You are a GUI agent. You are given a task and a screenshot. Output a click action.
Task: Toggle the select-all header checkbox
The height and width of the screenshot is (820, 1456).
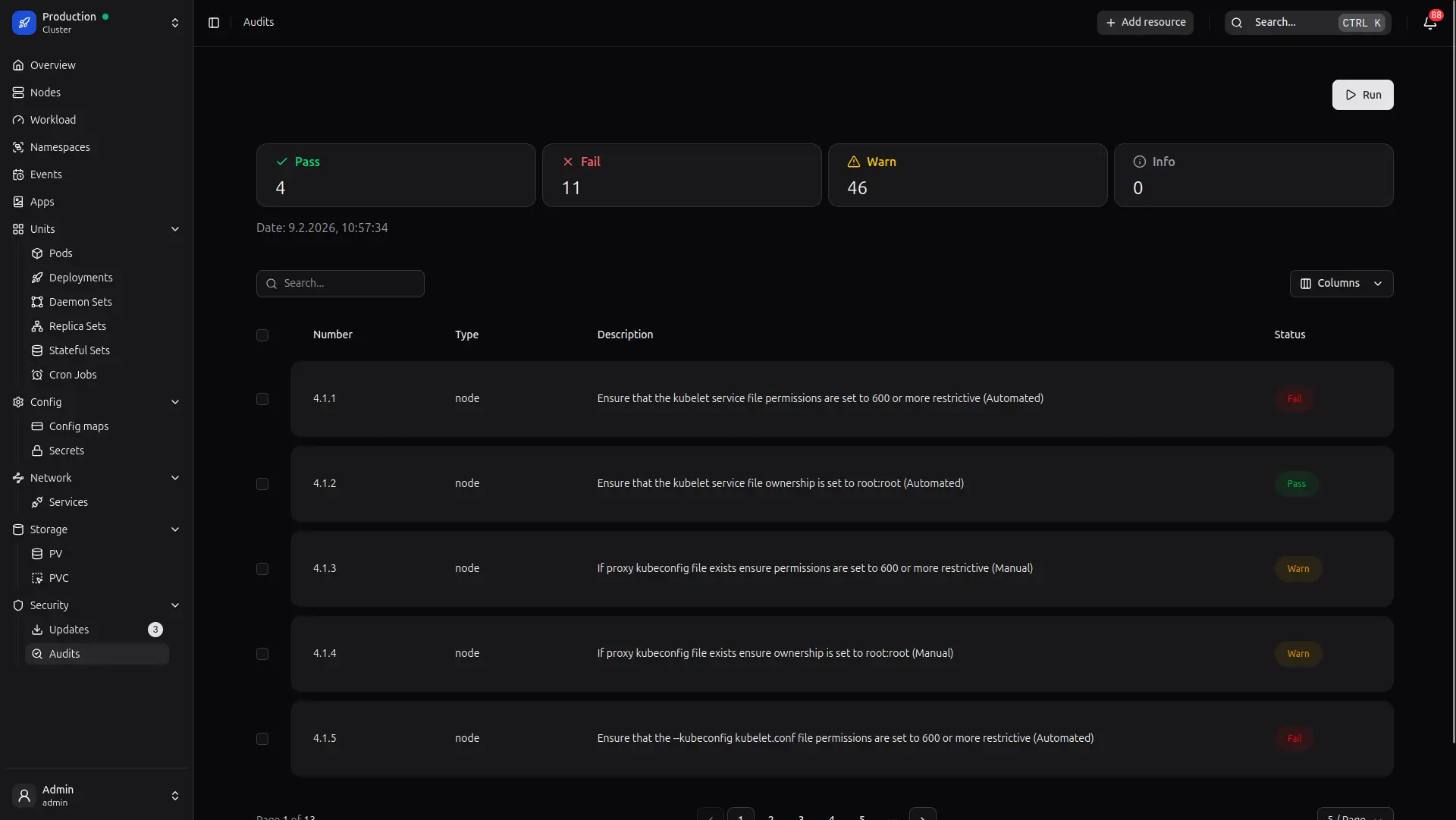(262, 335)
